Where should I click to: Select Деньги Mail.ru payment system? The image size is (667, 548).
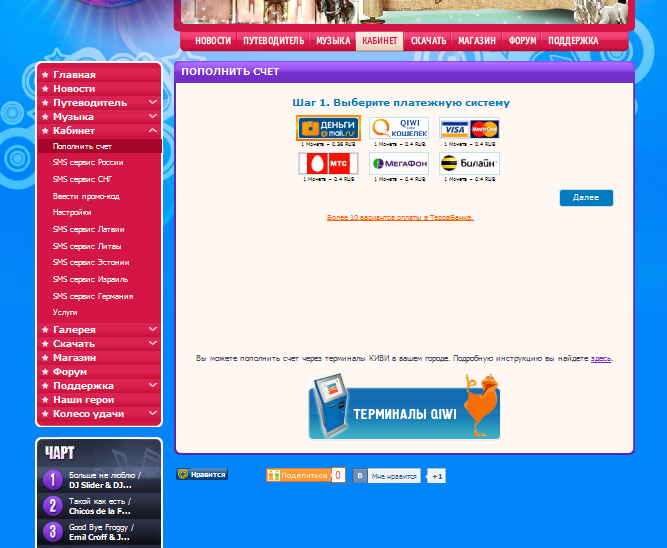pos(328,128)
